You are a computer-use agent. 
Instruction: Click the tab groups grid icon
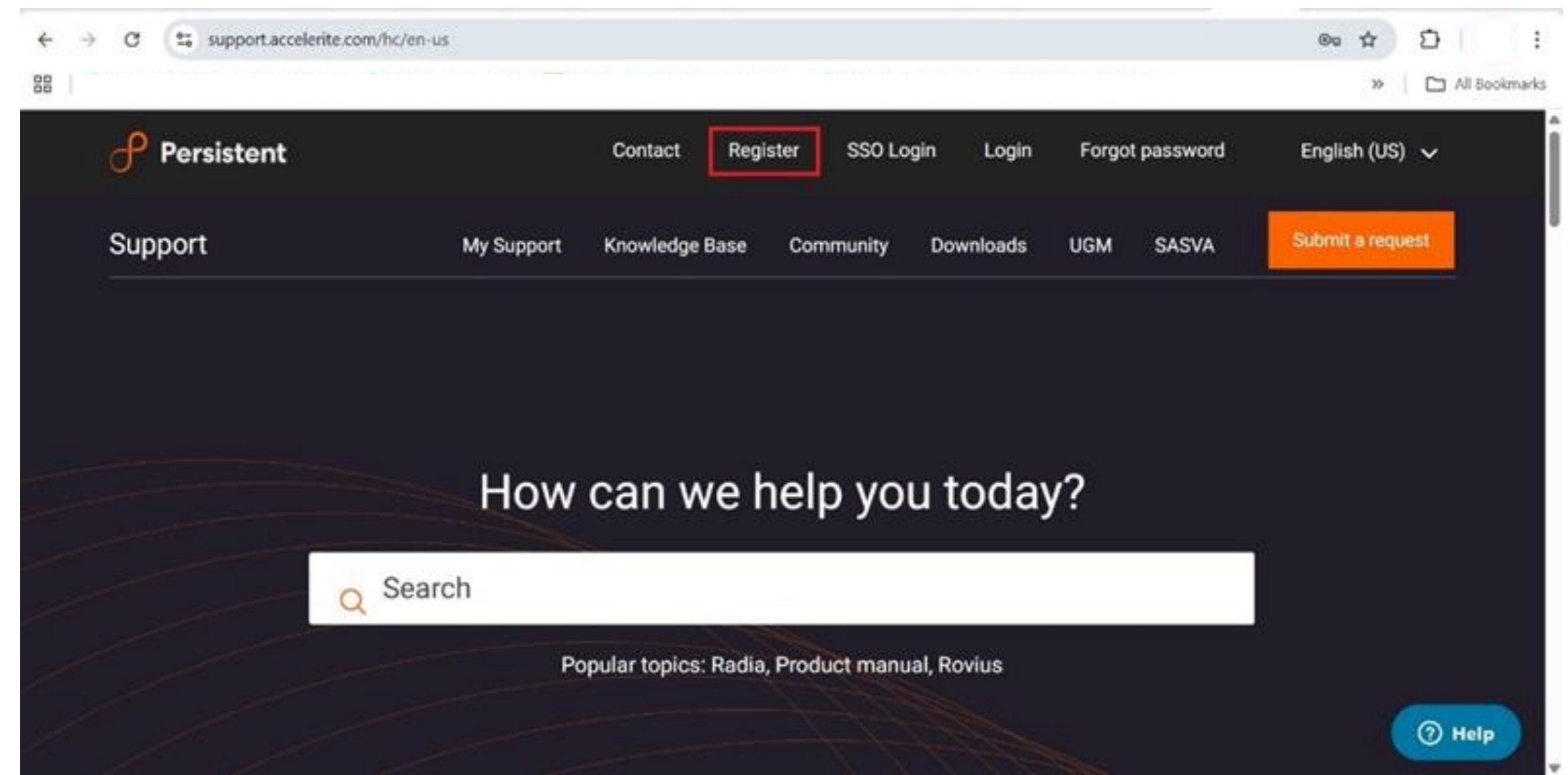click(42, 83)
